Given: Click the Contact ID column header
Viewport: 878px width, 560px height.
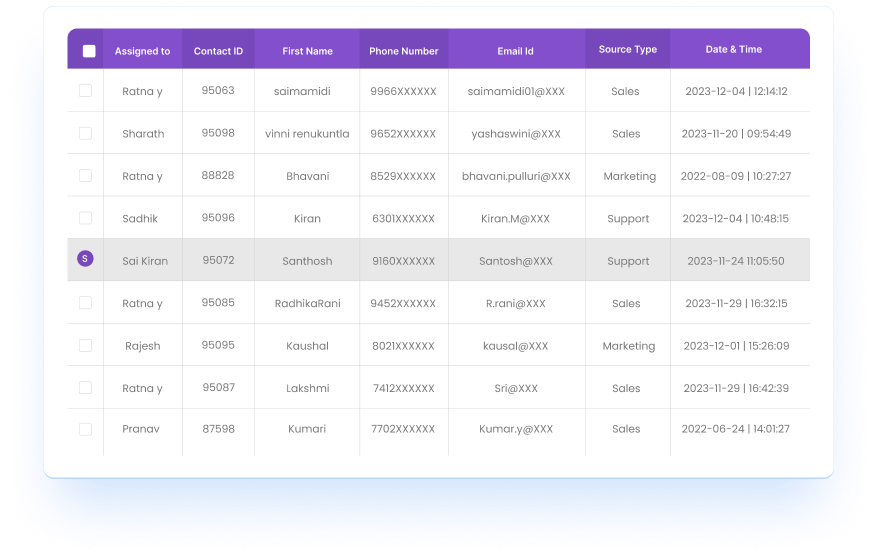Looking at the screenshot, I should 218,51.
